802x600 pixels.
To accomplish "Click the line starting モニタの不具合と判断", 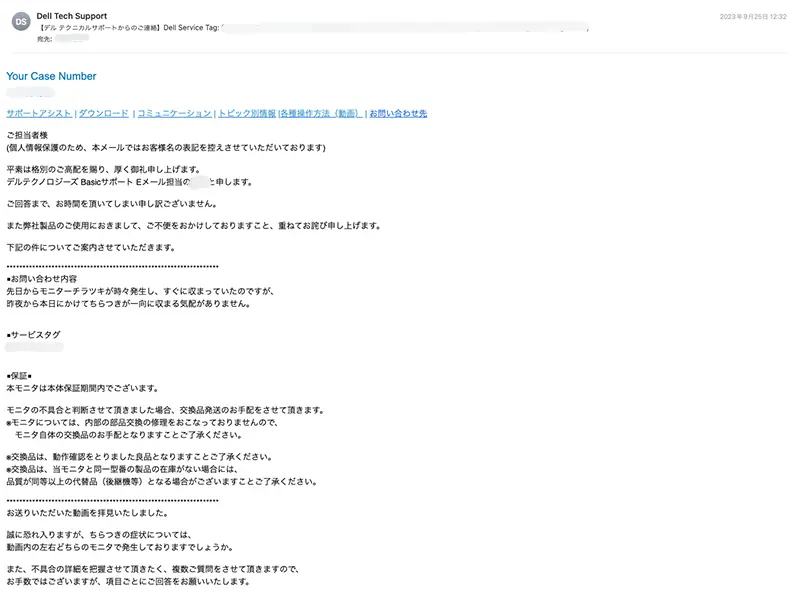I will coord(165,410).
